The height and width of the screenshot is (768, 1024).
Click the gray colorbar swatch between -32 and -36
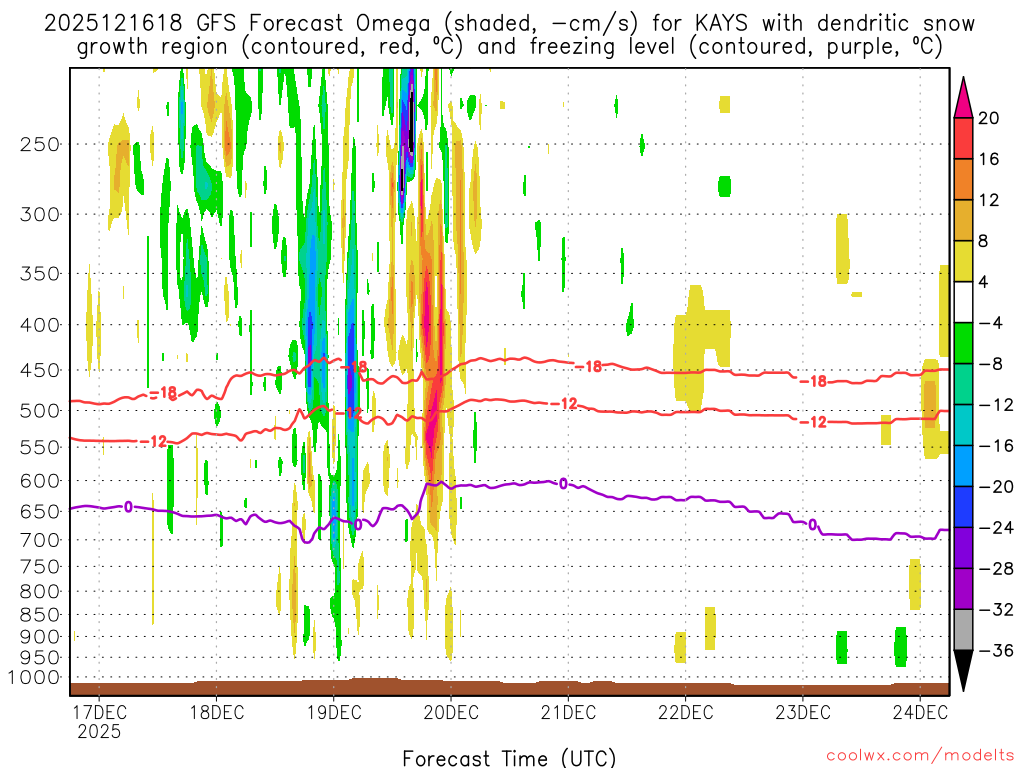[963, 630]
